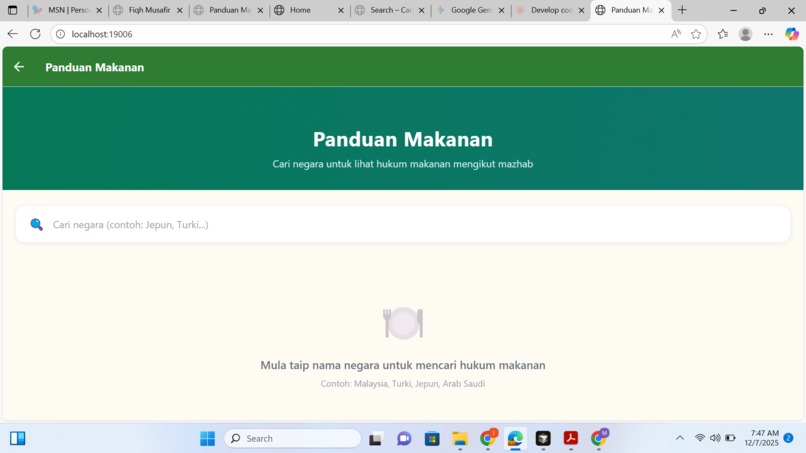Click the large Panduan Makanan banner heading

[x=402, y=139]
